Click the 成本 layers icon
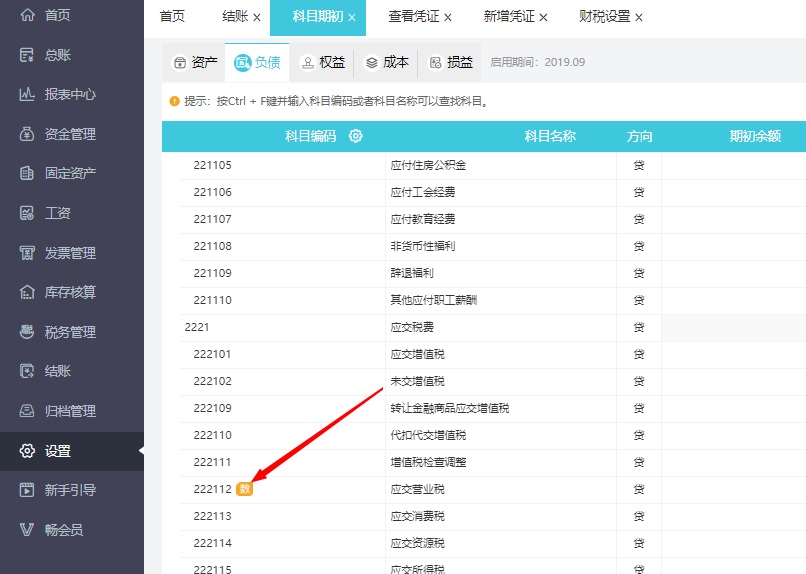Image resolution: width=806 pixels, height=574 pixels. 371,63
